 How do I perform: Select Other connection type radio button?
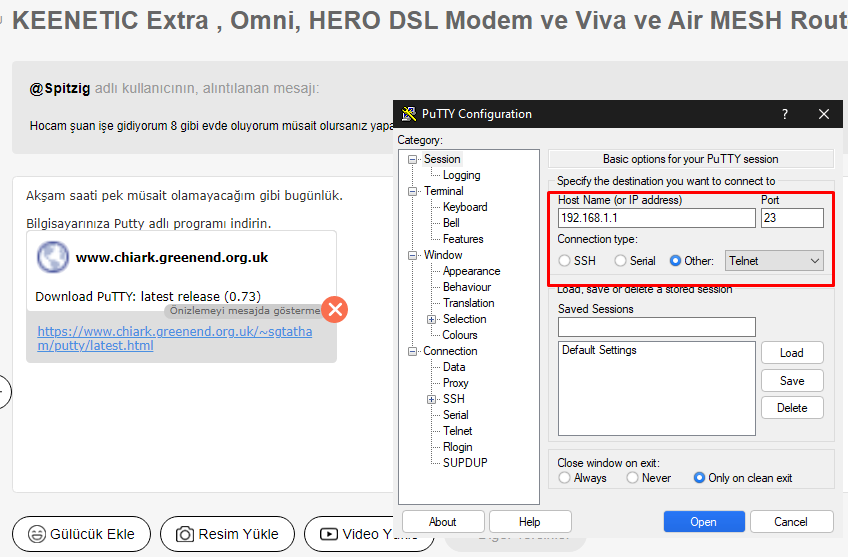point(675,261)
